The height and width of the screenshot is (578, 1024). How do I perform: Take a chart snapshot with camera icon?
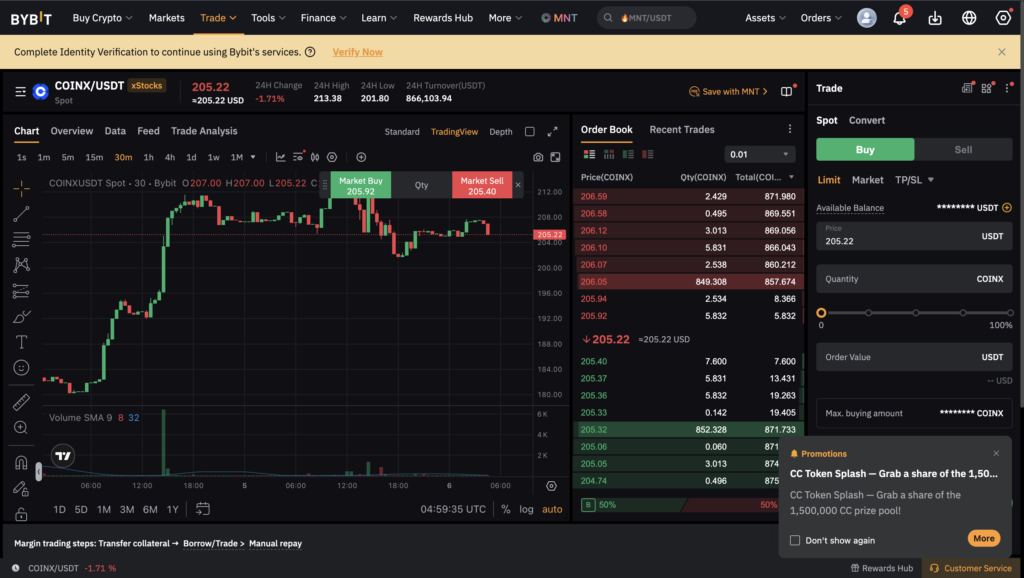[538, 157]
